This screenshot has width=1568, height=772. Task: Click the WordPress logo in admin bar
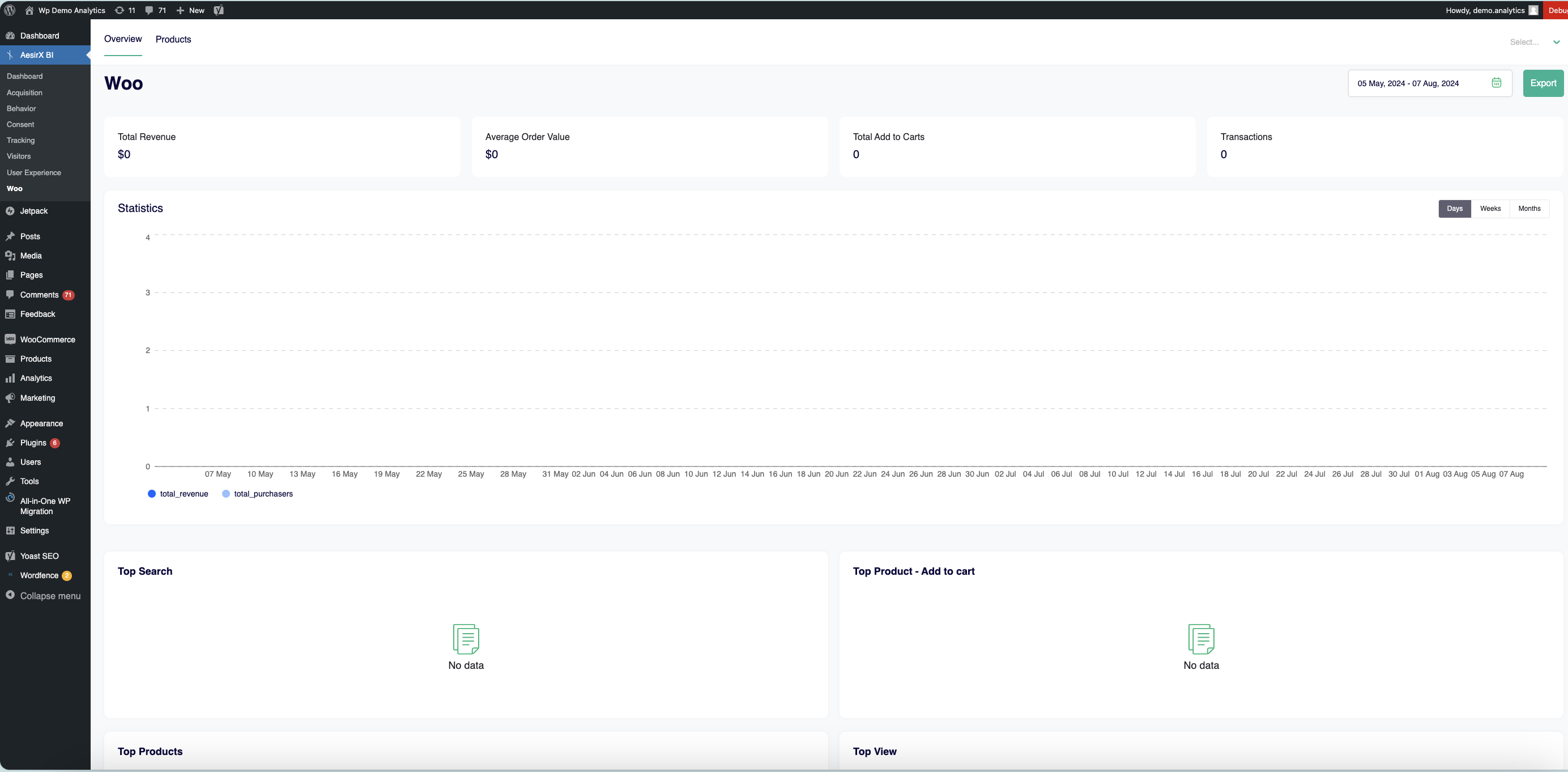(x=10, y=10)
